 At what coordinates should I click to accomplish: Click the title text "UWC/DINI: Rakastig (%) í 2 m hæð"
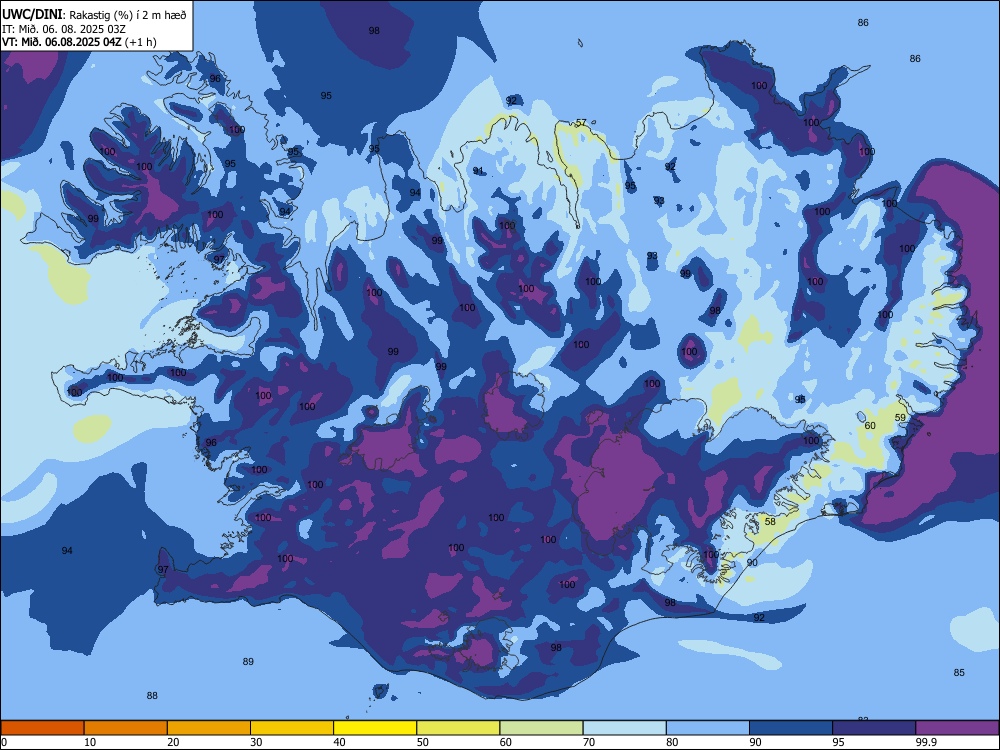click(94, 15)
